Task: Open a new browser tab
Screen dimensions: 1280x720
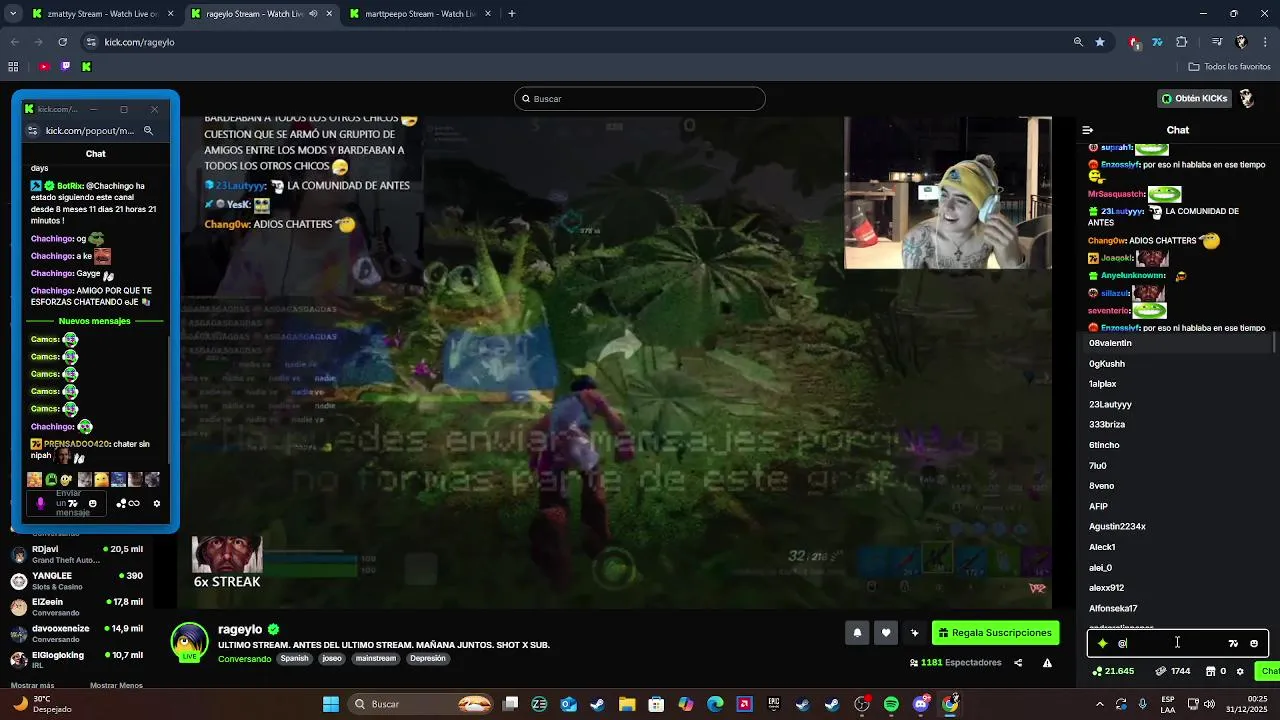Action: click(x=512, y=14)
